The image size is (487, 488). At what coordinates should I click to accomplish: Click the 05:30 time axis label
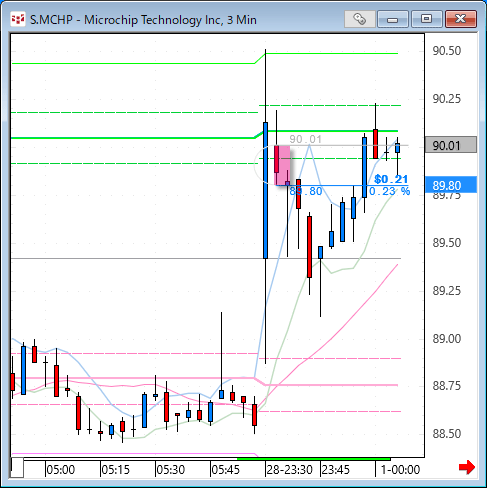pyautogui.click(x=171, y=470)
